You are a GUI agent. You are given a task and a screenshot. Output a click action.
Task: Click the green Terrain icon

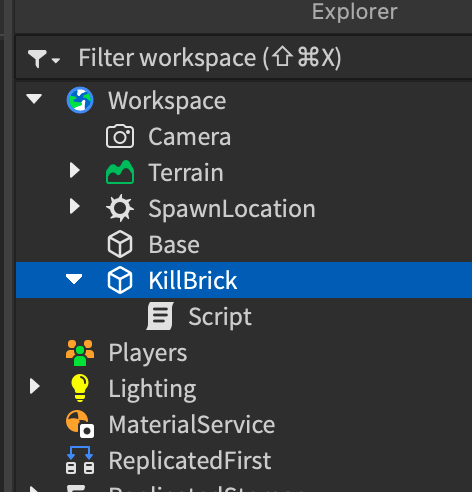click(120, 172)
